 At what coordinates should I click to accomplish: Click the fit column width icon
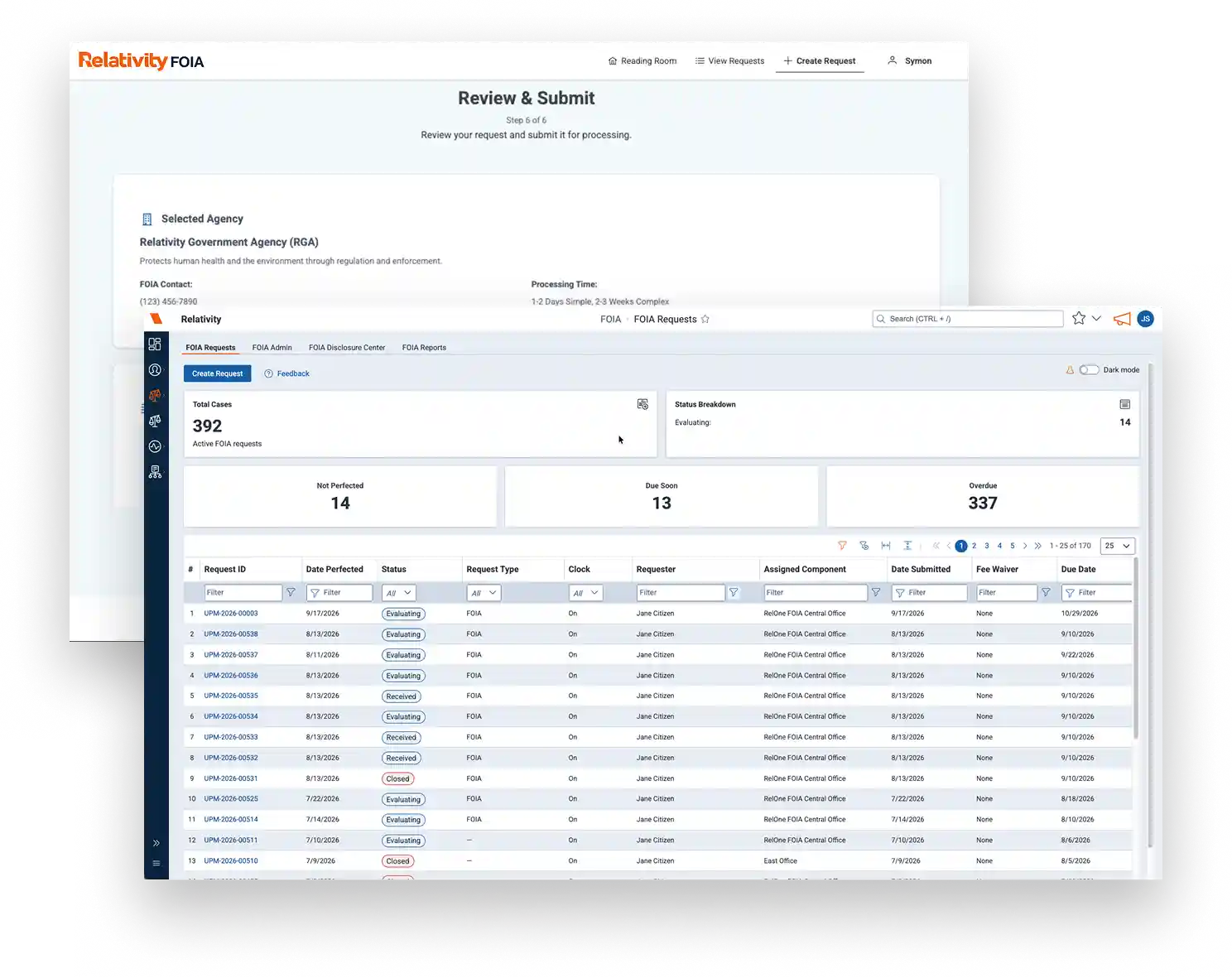coord(886,546)
